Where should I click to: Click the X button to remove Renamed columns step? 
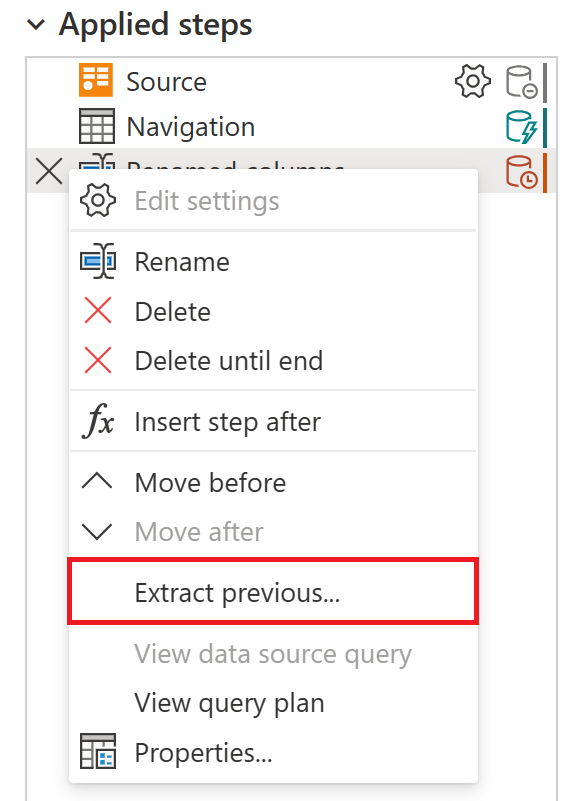point(47,171)
